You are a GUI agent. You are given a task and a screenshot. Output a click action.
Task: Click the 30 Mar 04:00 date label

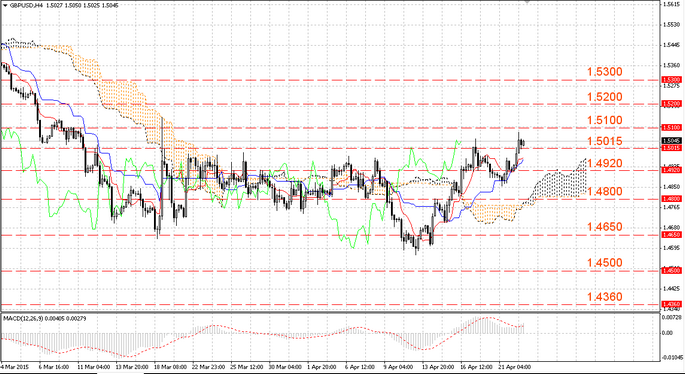click(x=286, y=367)
